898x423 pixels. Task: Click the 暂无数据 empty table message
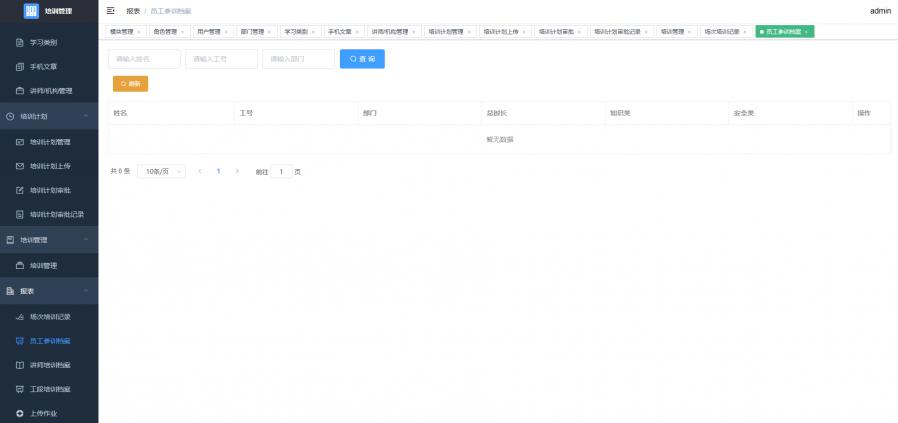click(500, 140)
